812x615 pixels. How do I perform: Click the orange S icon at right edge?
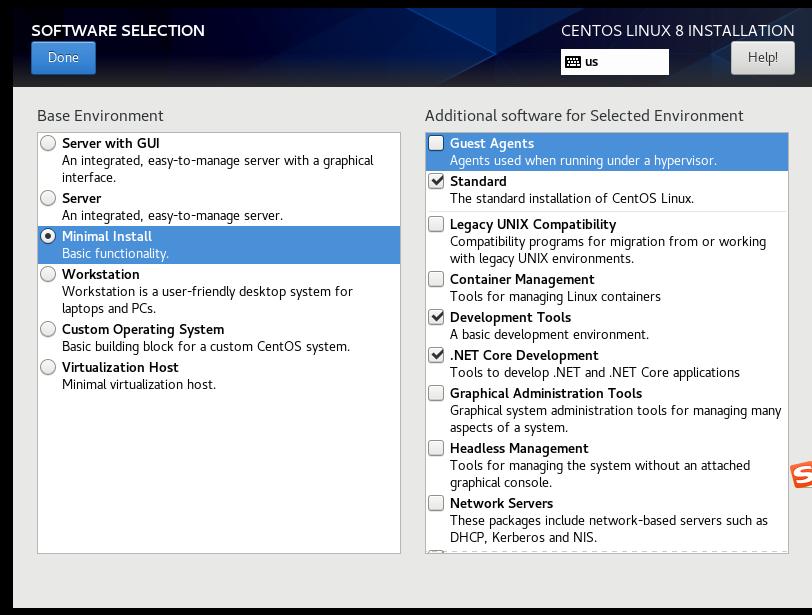click(802, 476)
